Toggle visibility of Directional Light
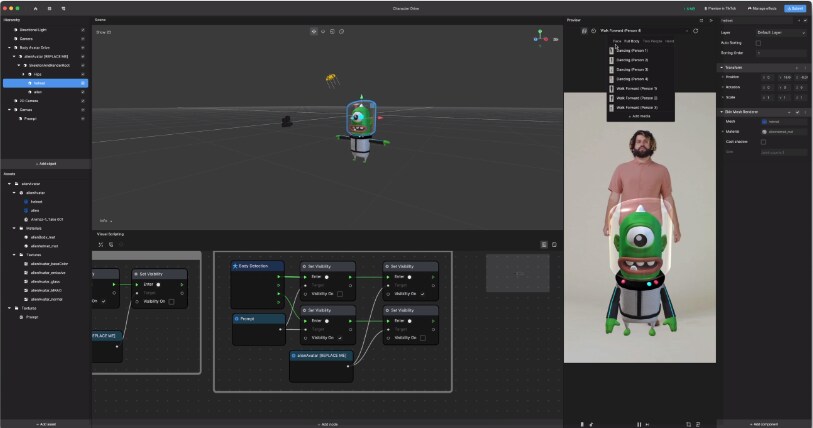 tap(83, 30)
